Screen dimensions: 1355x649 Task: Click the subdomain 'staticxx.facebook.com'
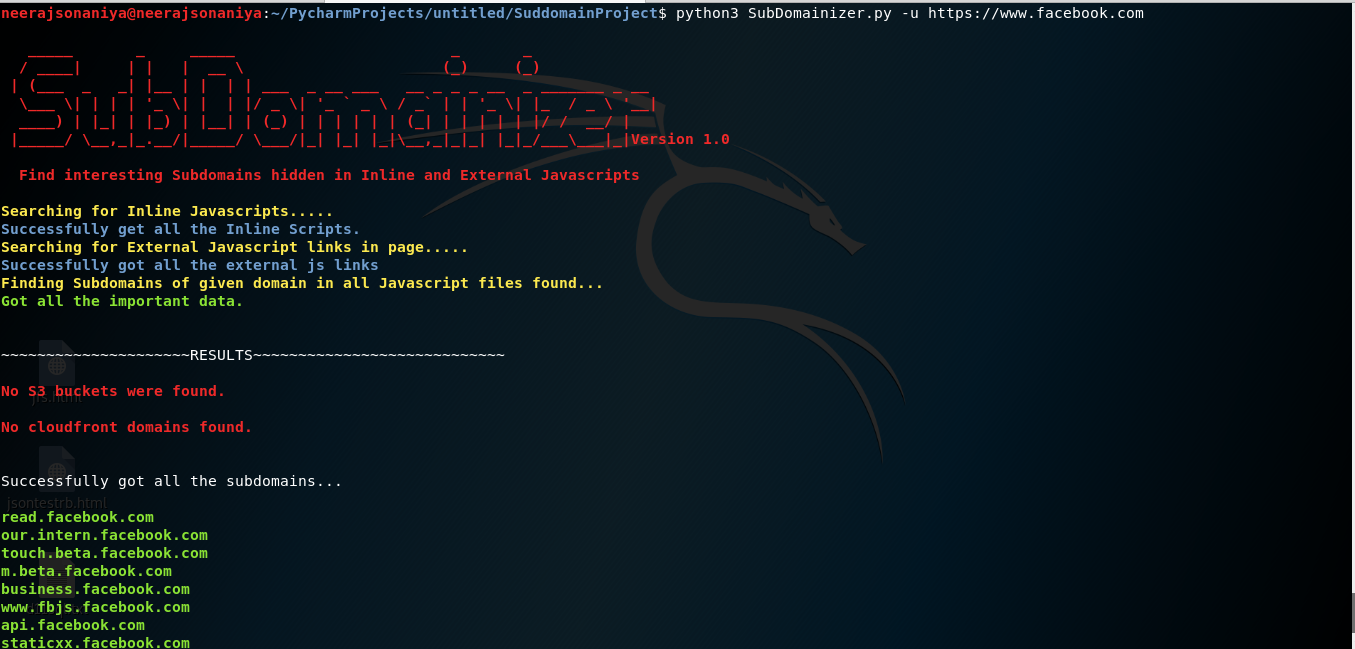tap(95, 642)
